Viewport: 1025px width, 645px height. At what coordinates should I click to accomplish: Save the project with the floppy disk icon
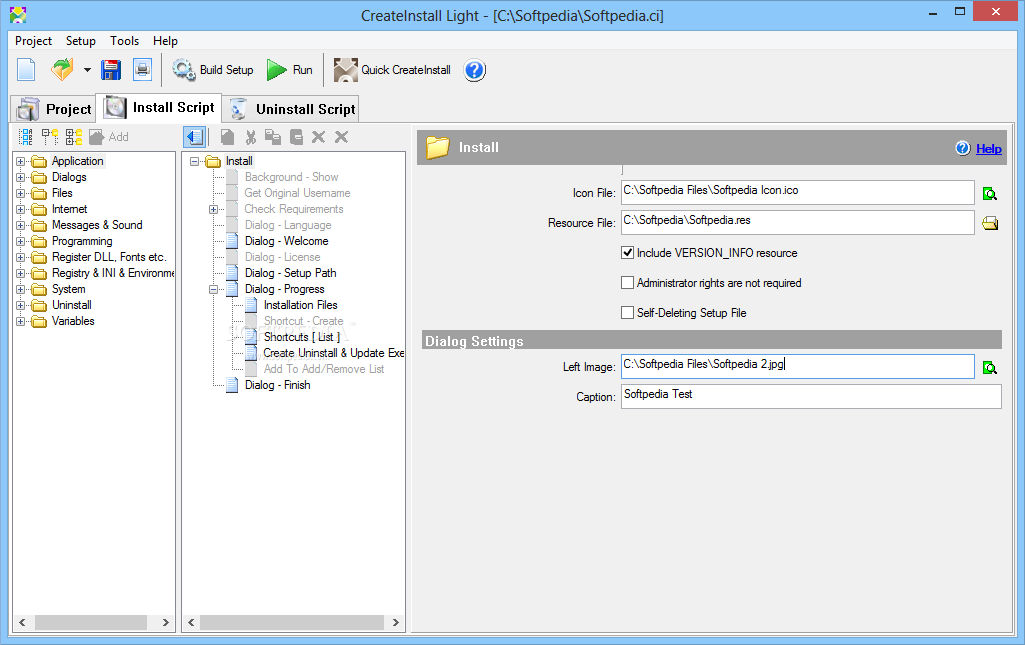pyautogui.click(x=111, y=70)
